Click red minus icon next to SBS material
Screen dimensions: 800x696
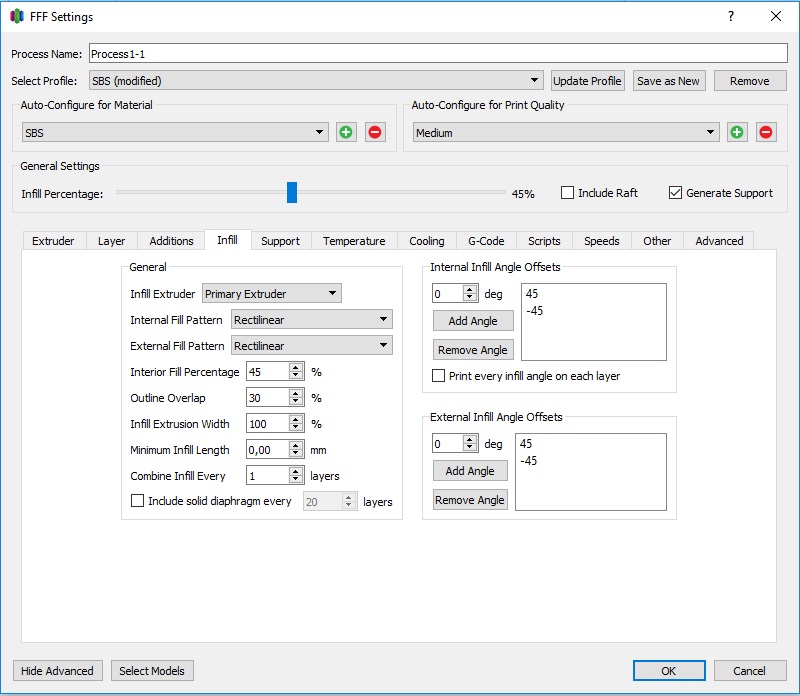(375, 132)
